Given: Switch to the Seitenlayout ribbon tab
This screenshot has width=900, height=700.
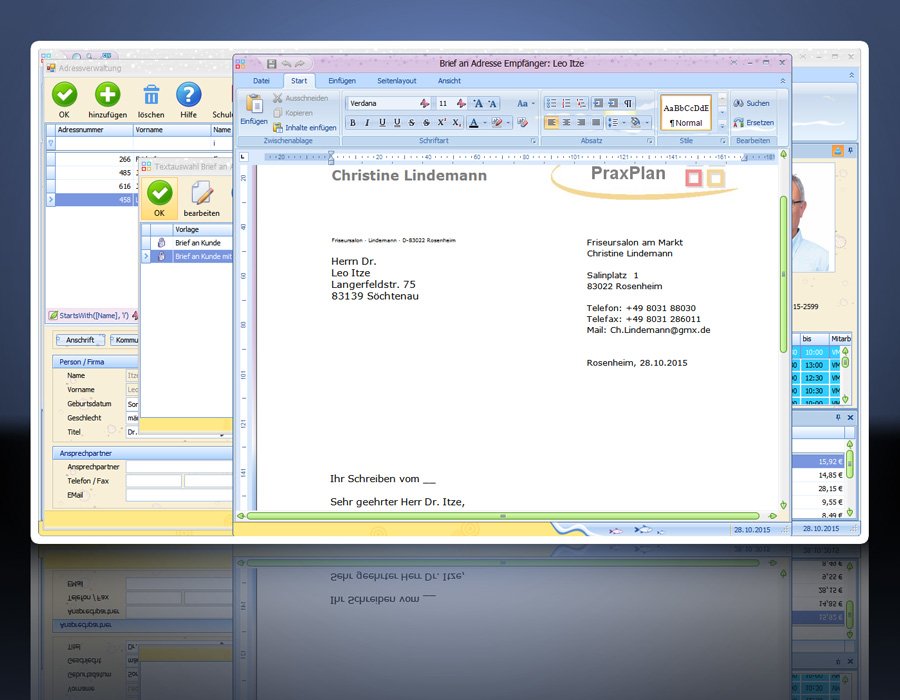Looking at the screenshot, I should [397, 81].
